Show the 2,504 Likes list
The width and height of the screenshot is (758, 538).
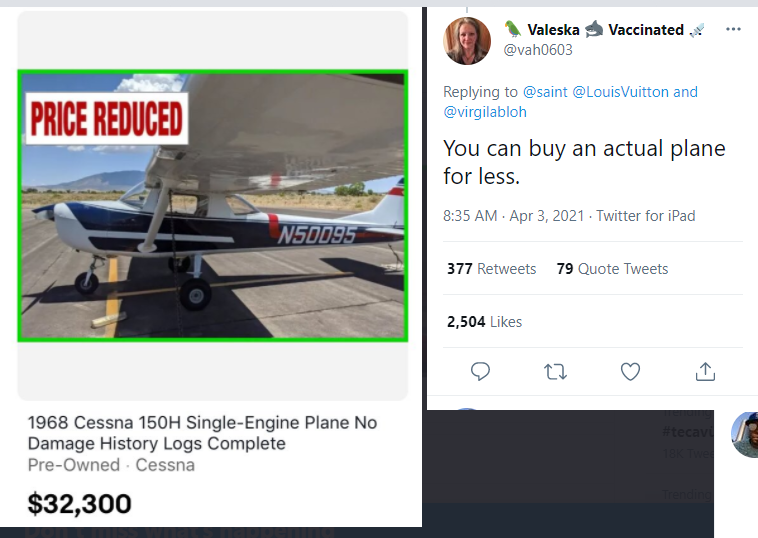coord(484,322)
